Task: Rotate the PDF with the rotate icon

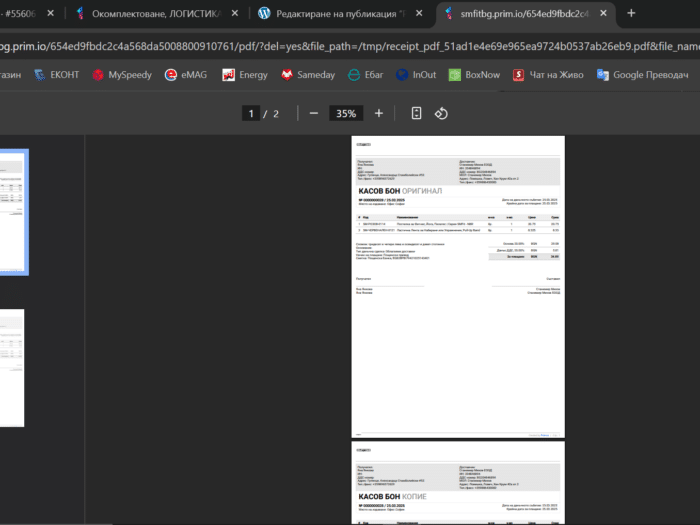Action: click(440, 114)
